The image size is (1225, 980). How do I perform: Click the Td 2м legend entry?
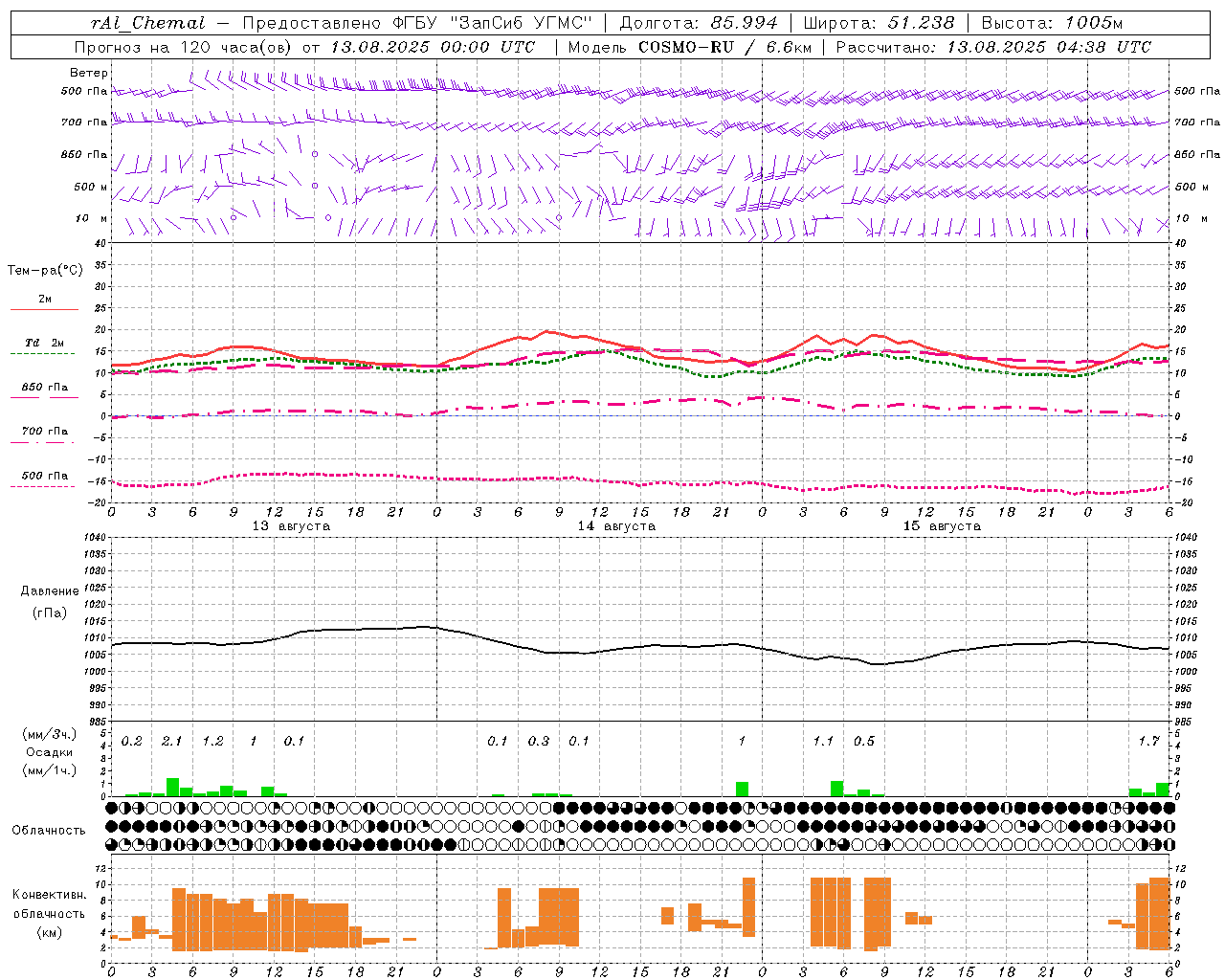[x=44, y=343]
